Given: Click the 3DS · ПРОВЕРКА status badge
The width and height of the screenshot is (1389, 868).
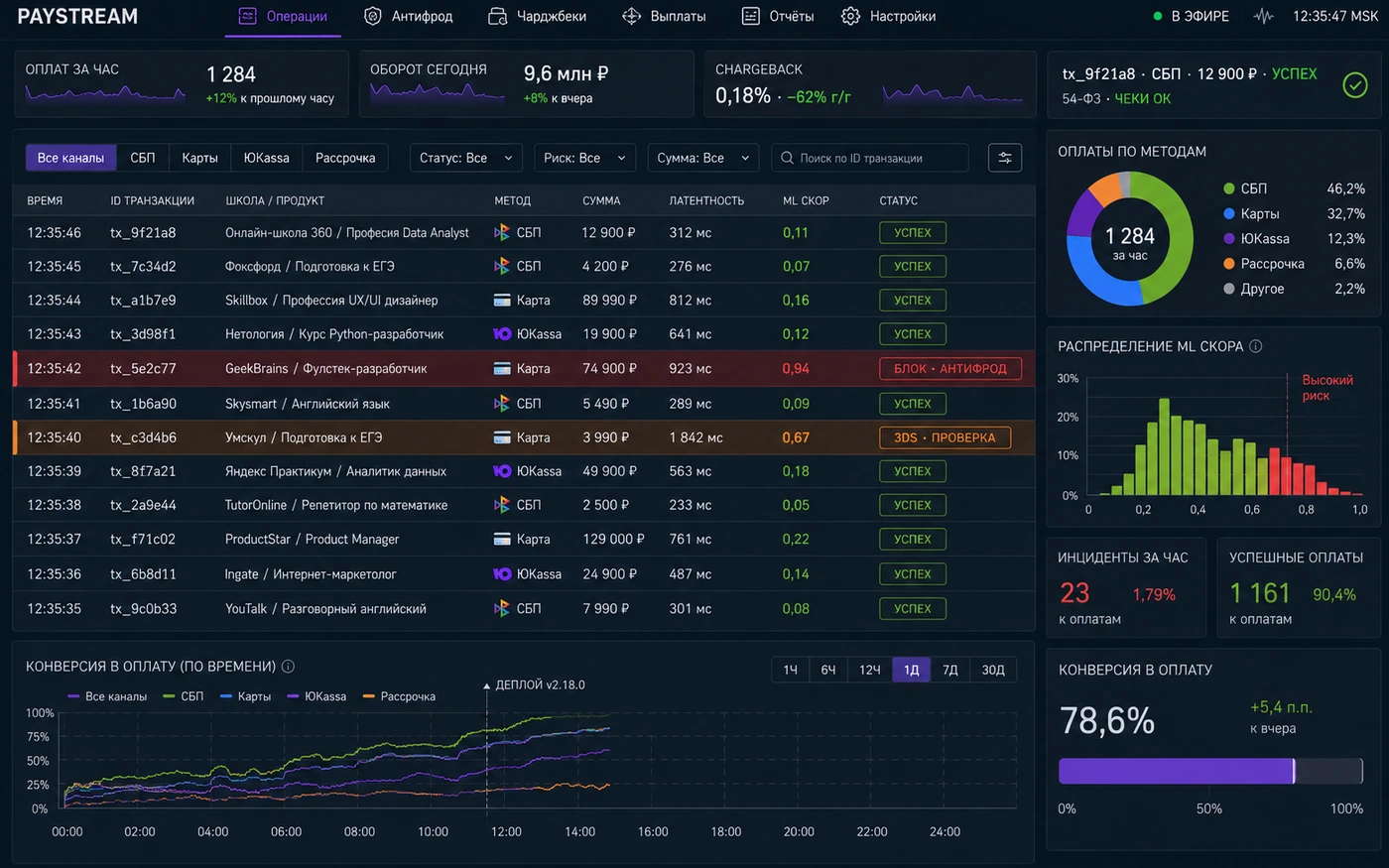Looking at the screenshot, I should (x=945, y=437).
